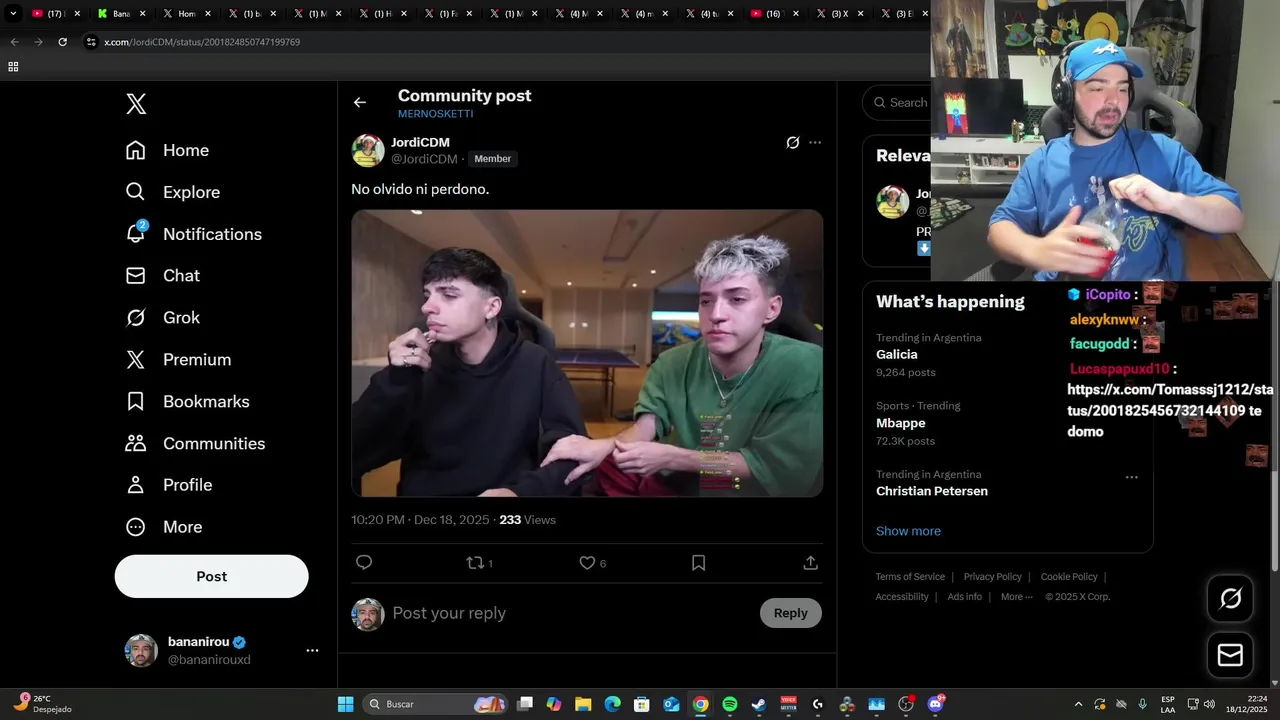Click the Reply button

(790, 613)
